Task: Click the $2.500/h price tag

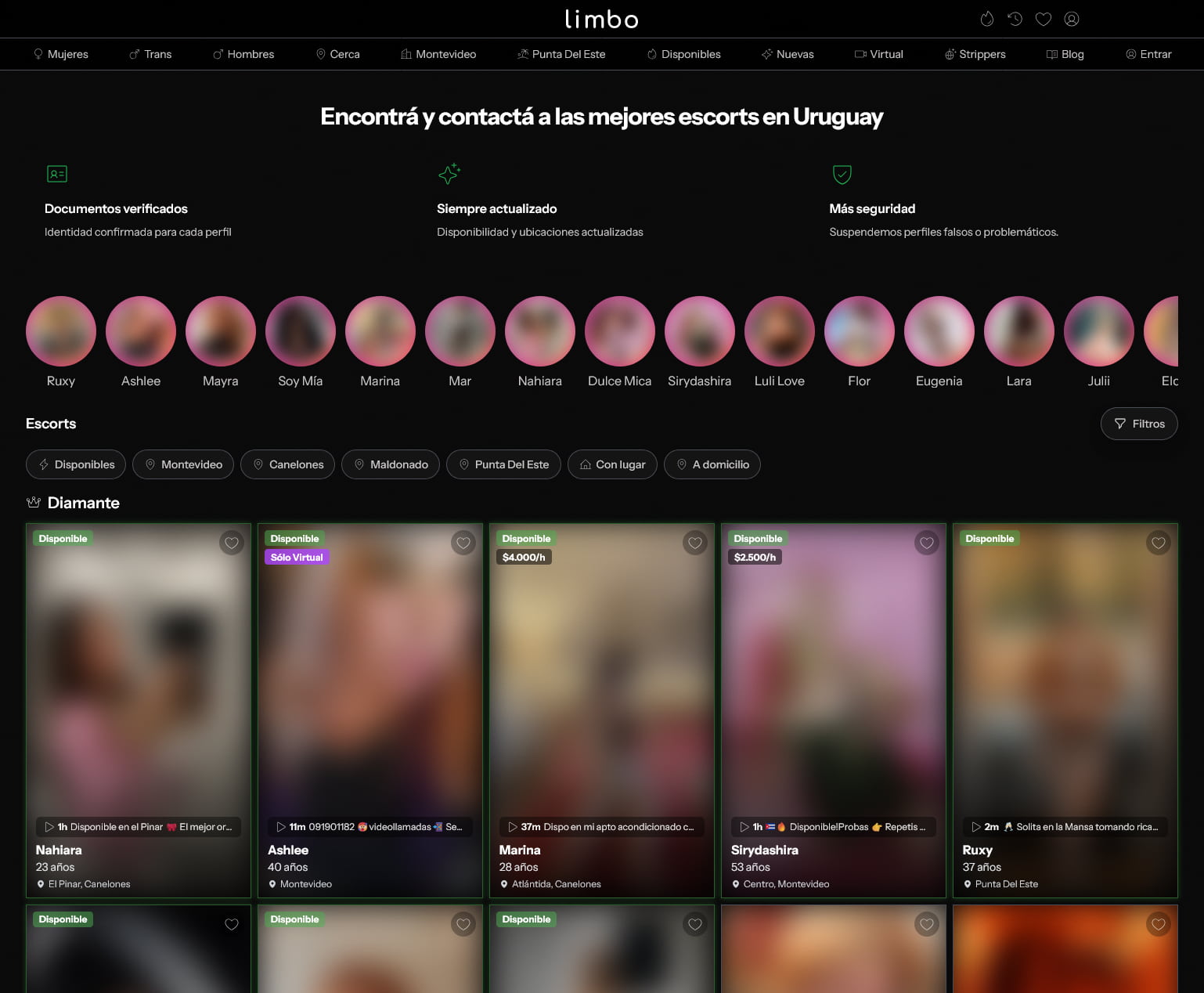Action: tap(755, 558)
